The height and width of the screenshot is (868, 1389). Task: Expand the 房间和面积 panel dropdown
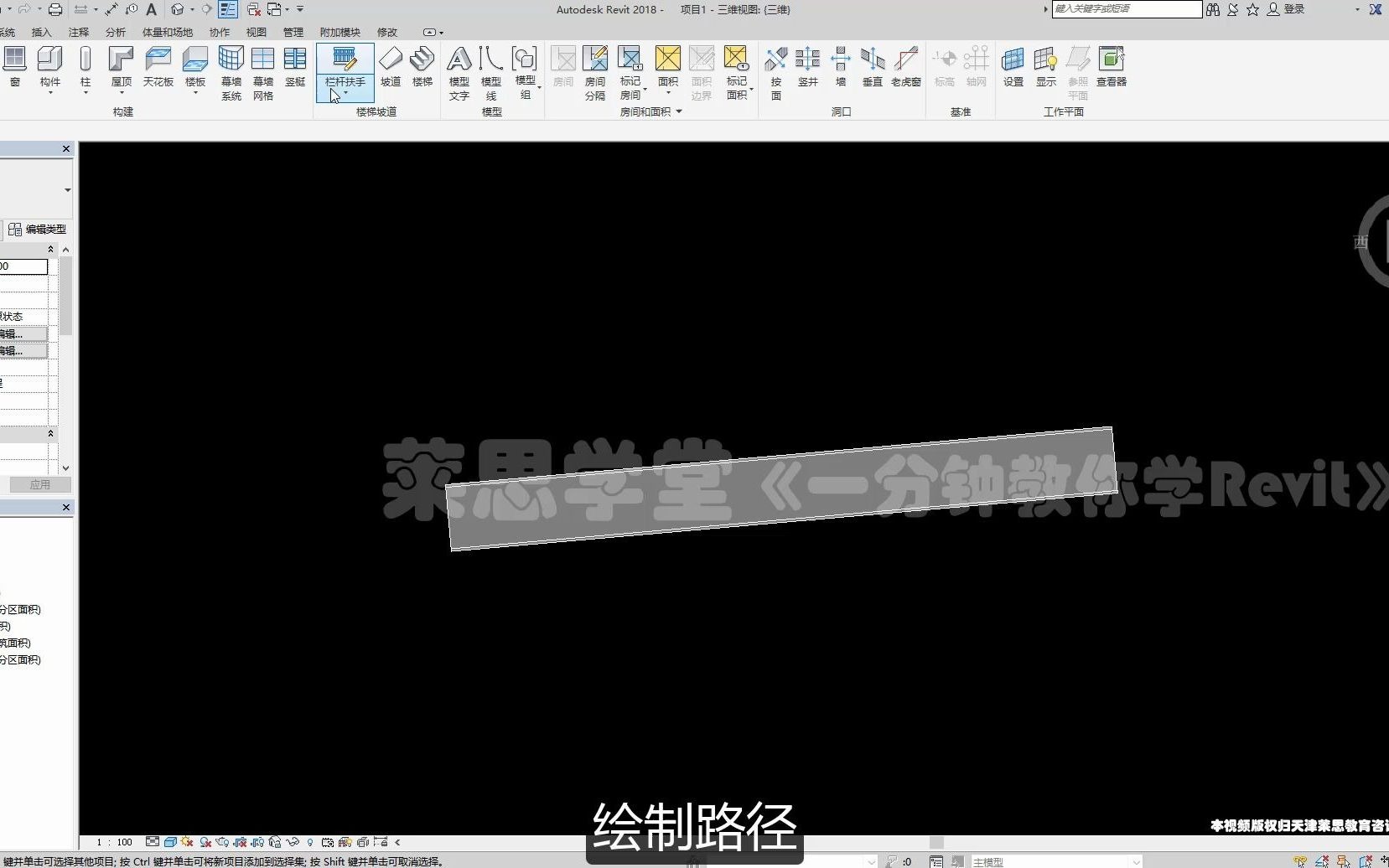(x=679, y=111)
